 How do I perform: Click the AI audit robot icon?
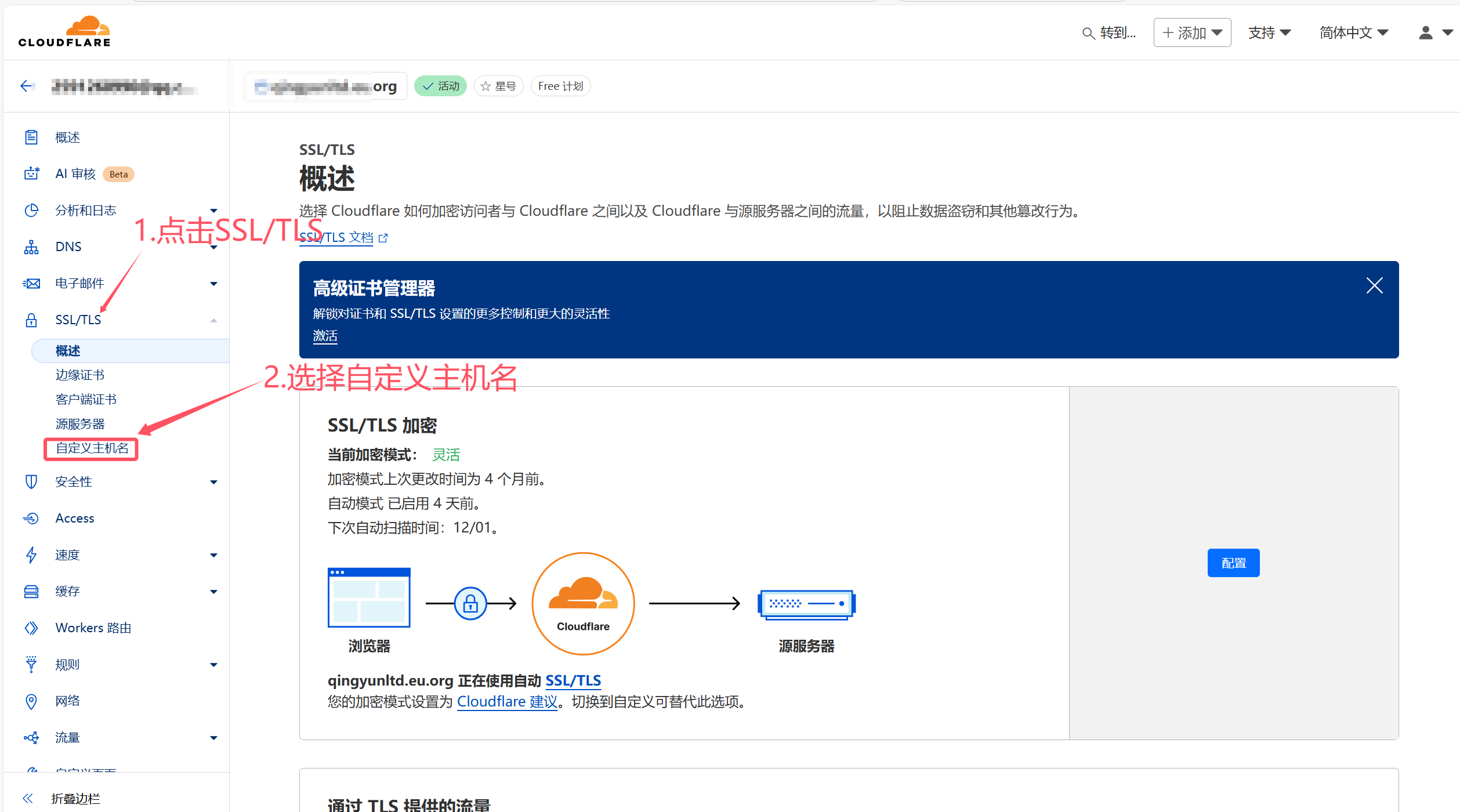[31, 173]
